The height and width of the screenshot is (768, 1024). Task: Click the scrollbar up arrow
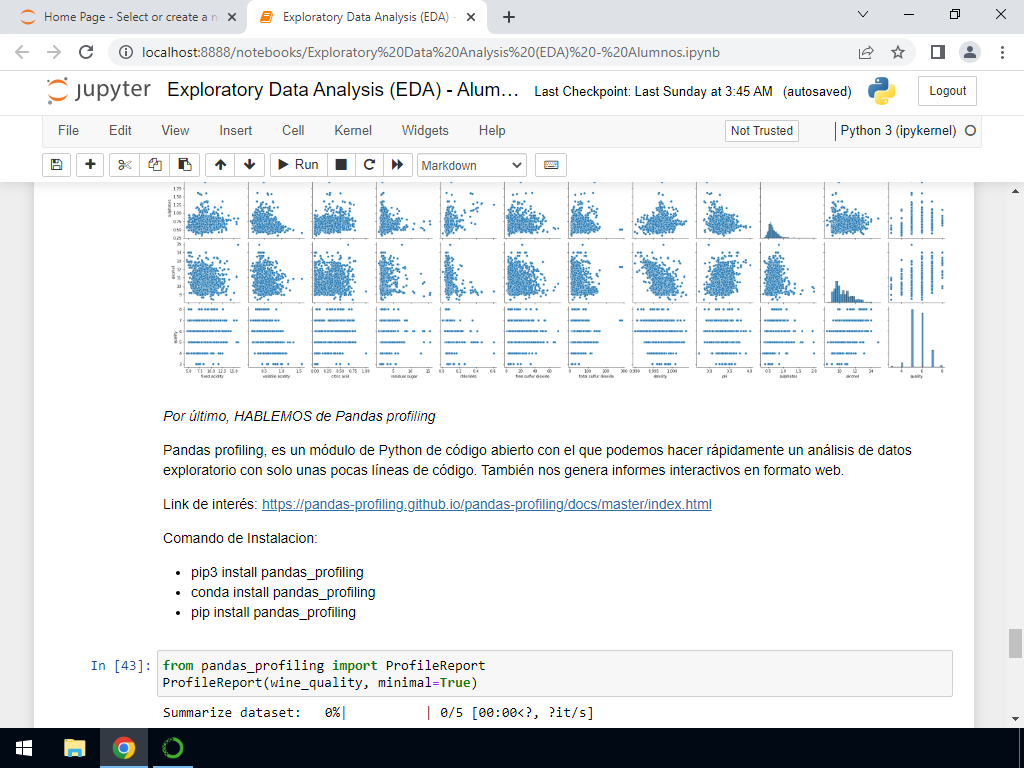(x=1015, y=191)
